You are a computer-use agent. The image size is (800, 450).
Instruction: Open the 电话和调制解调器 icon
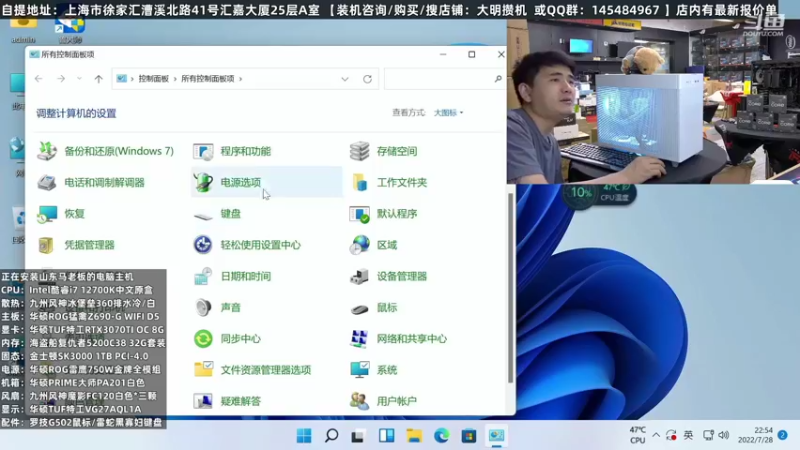[x=47, y=182]
